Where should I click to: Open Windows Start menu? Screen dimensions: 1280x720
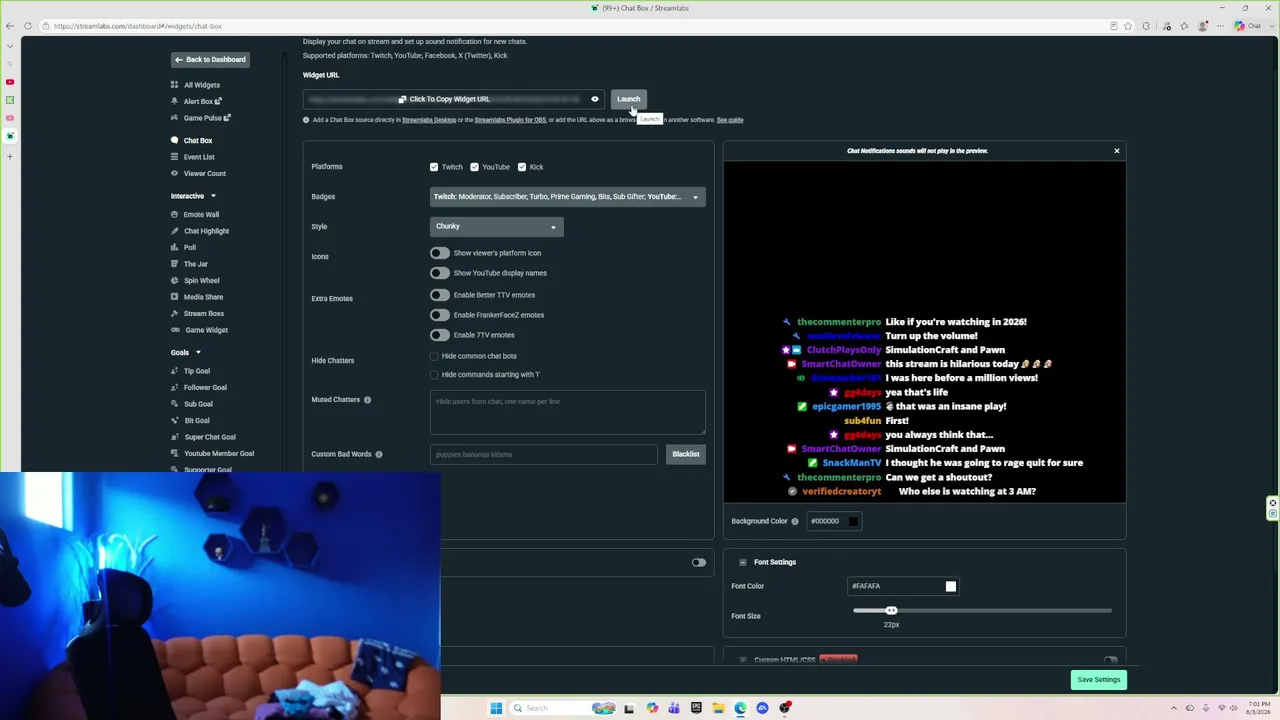(x=496, y=708)
